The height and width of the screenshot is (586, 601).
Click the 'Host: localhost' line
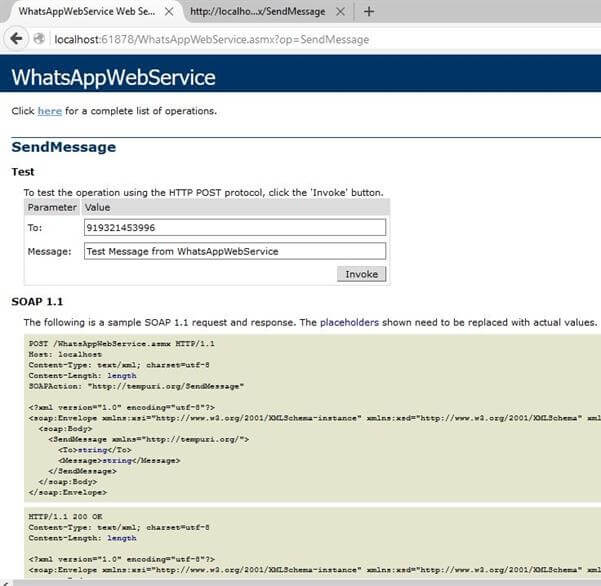coord(65,355)
